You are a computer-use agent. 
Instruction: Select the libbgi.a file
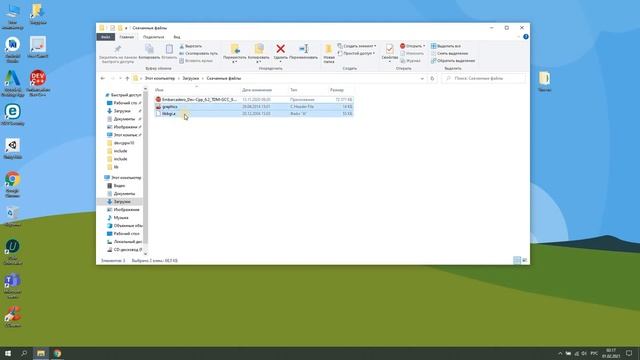tap(253, 114)
